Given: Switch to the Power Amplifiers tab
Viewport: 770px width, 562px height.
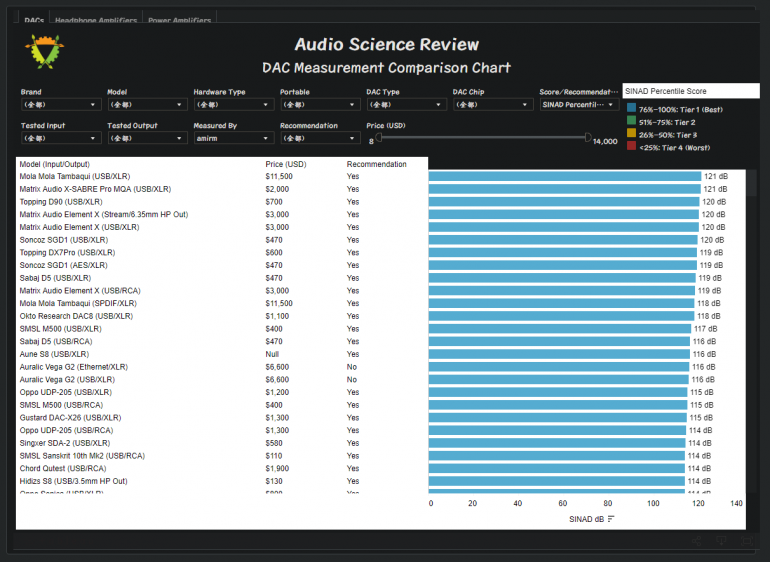Looking at the screenshot, I should point(179,20).
